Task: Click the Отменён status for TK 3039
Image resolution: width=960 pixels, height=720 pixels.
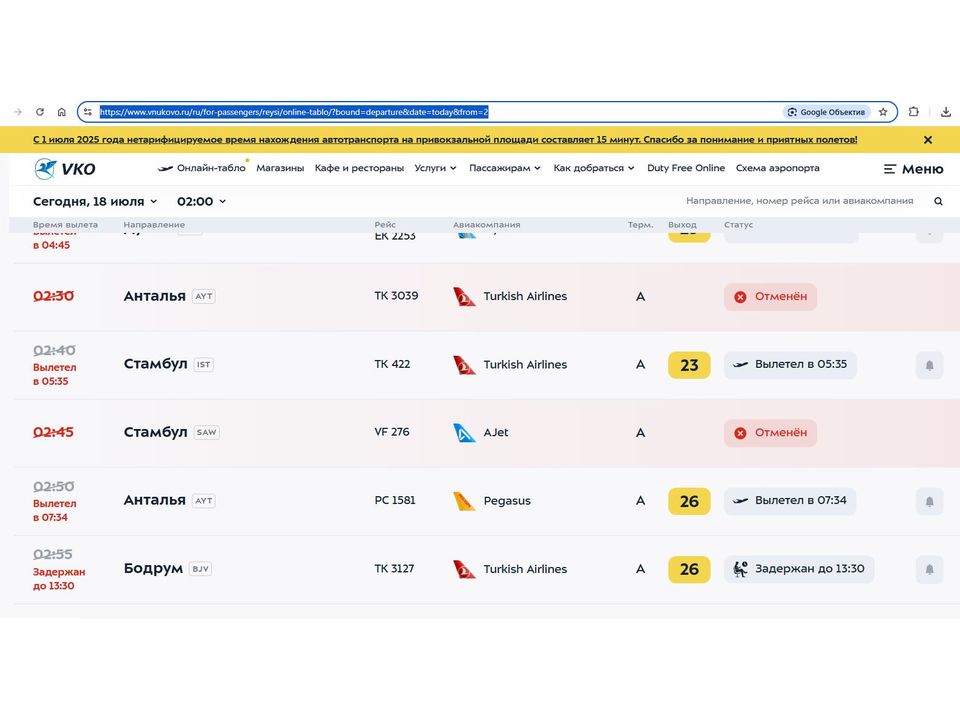Action: pyautogui.click(x=770, y=296)
